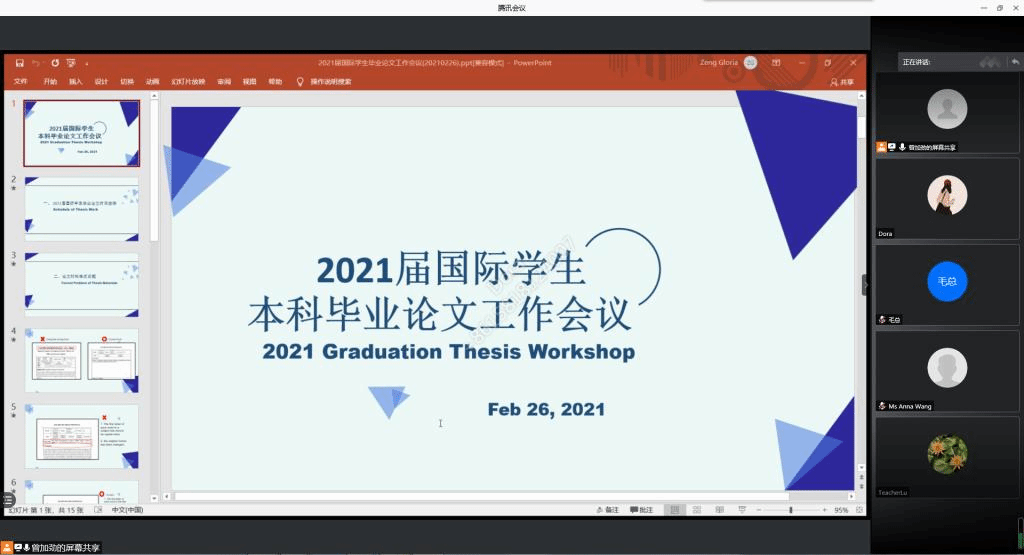Launch slideshow view from status bar icon
This screenshot has width=1024, height=555.
pos(743,510)
